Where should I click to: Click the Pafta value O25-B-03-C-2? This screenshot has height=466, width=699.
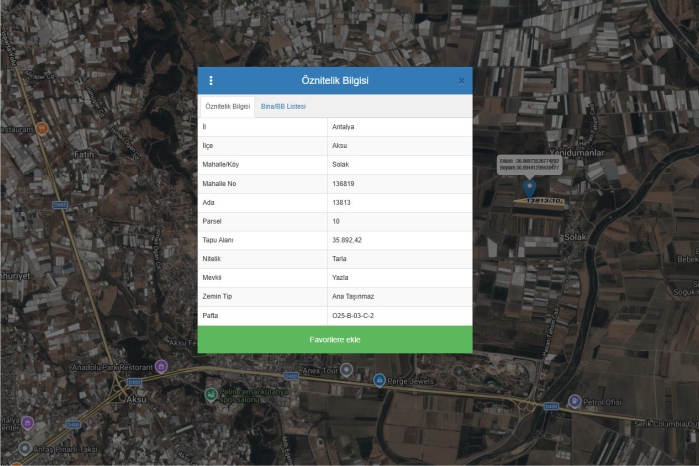pyautogui.click(x=353, y=316)
